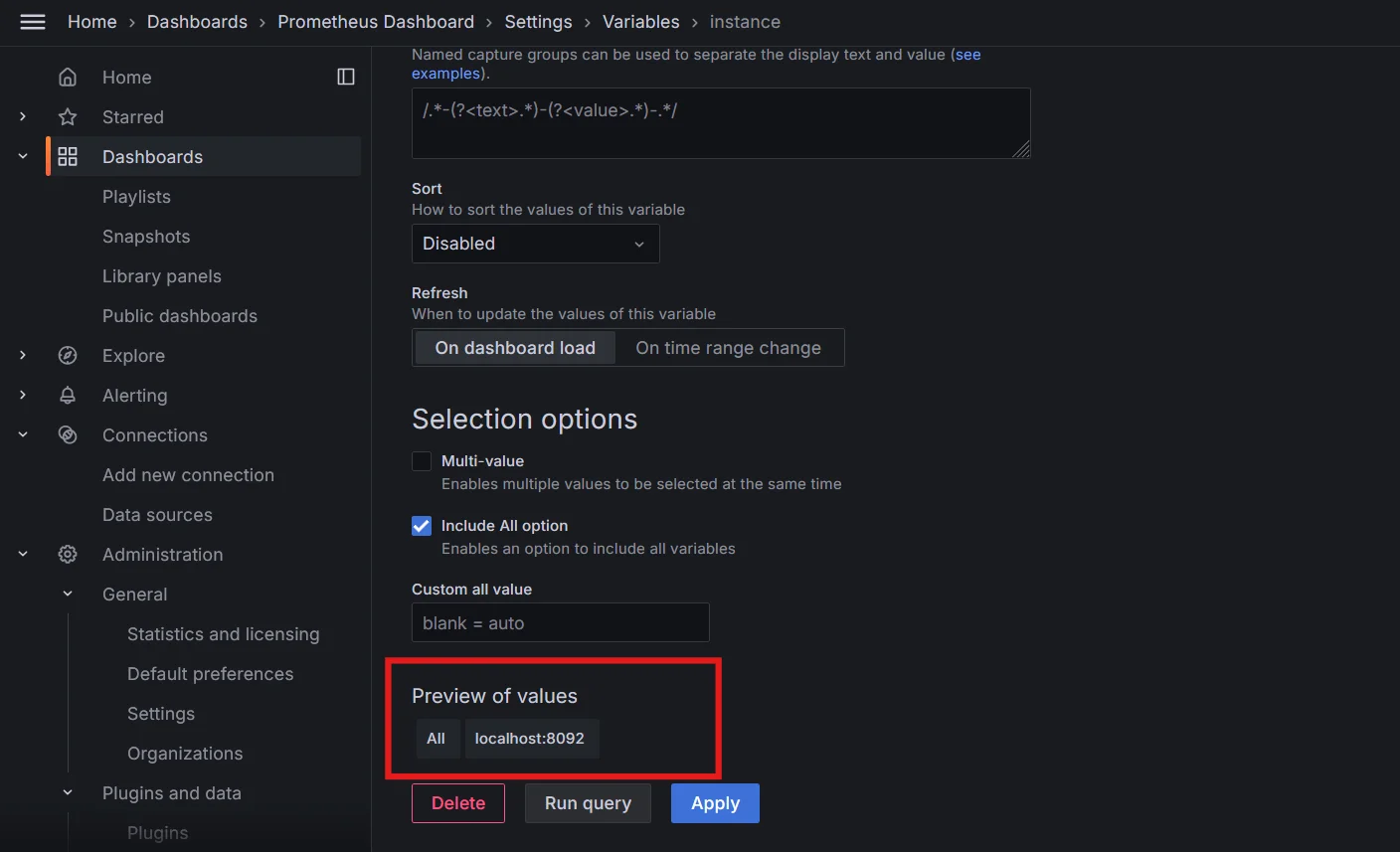
Task: Enable the Multi-value checkbox
Action: [x=422, y=461]
